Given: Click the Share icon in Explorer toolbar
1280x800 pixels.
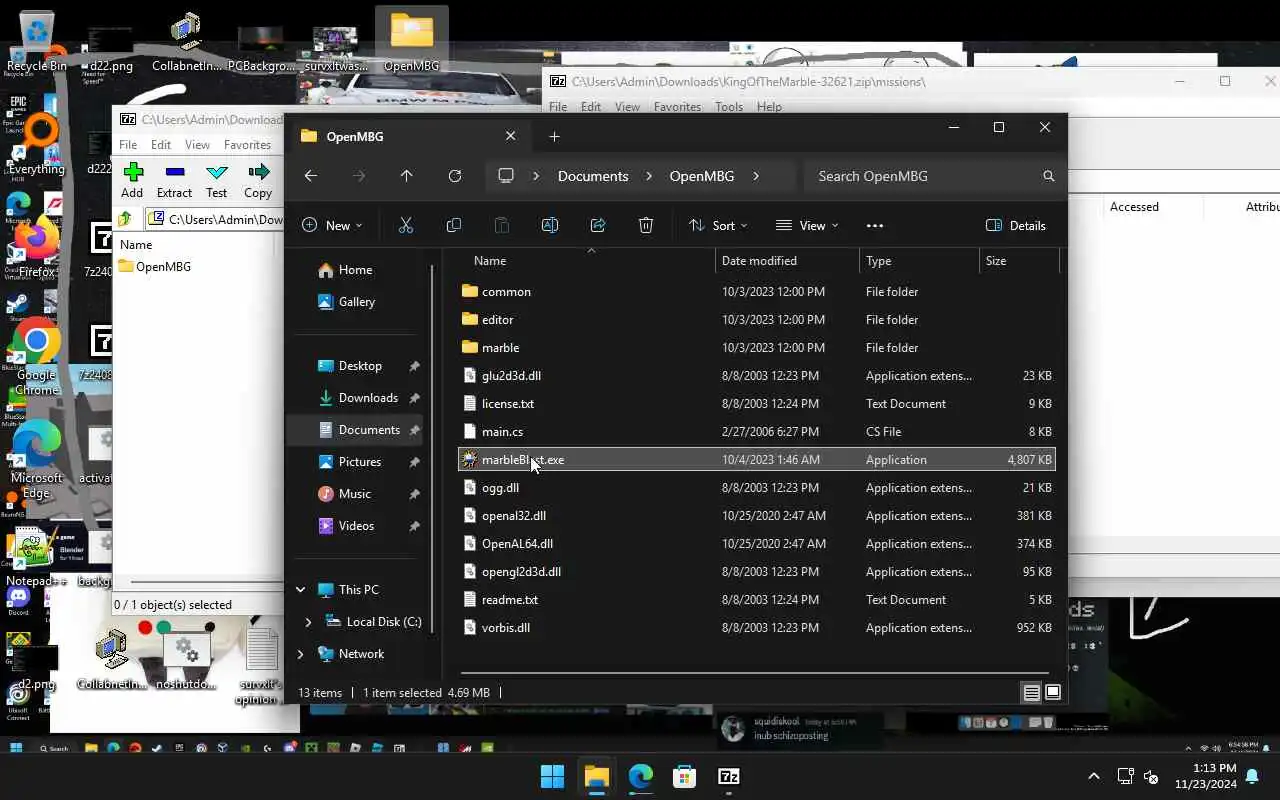Looking at the screenshot, I should pyautogui.click(x=597, y=225).
